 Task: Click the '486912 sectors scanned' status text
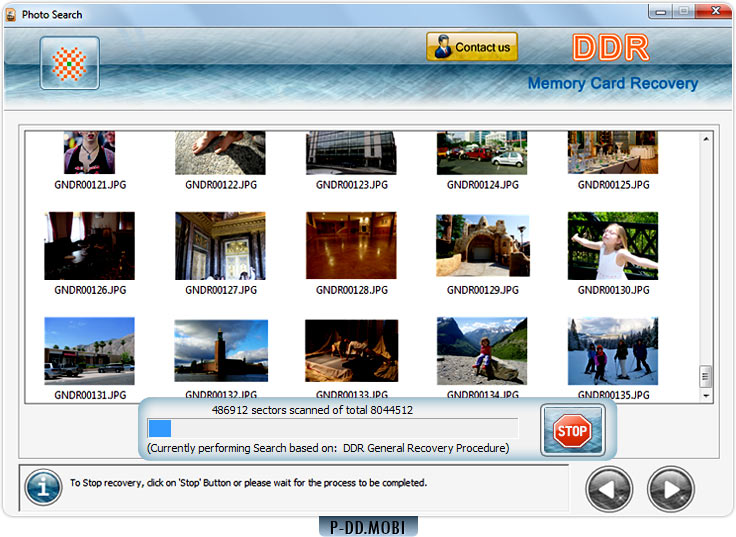[x=312, y=410]
